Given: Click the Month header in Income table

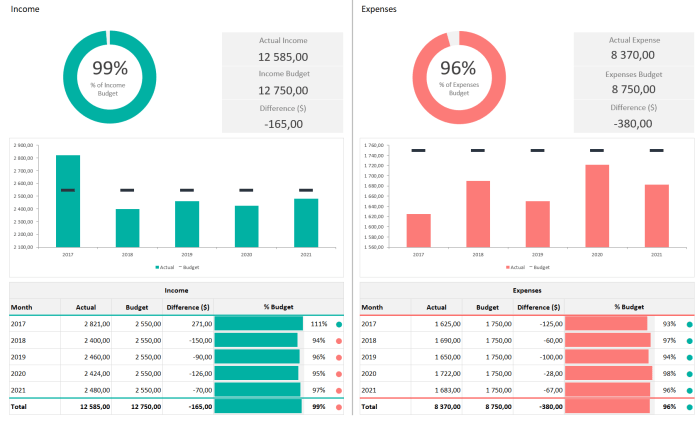Looking at the screenshot, I should [x=21, y=308].
